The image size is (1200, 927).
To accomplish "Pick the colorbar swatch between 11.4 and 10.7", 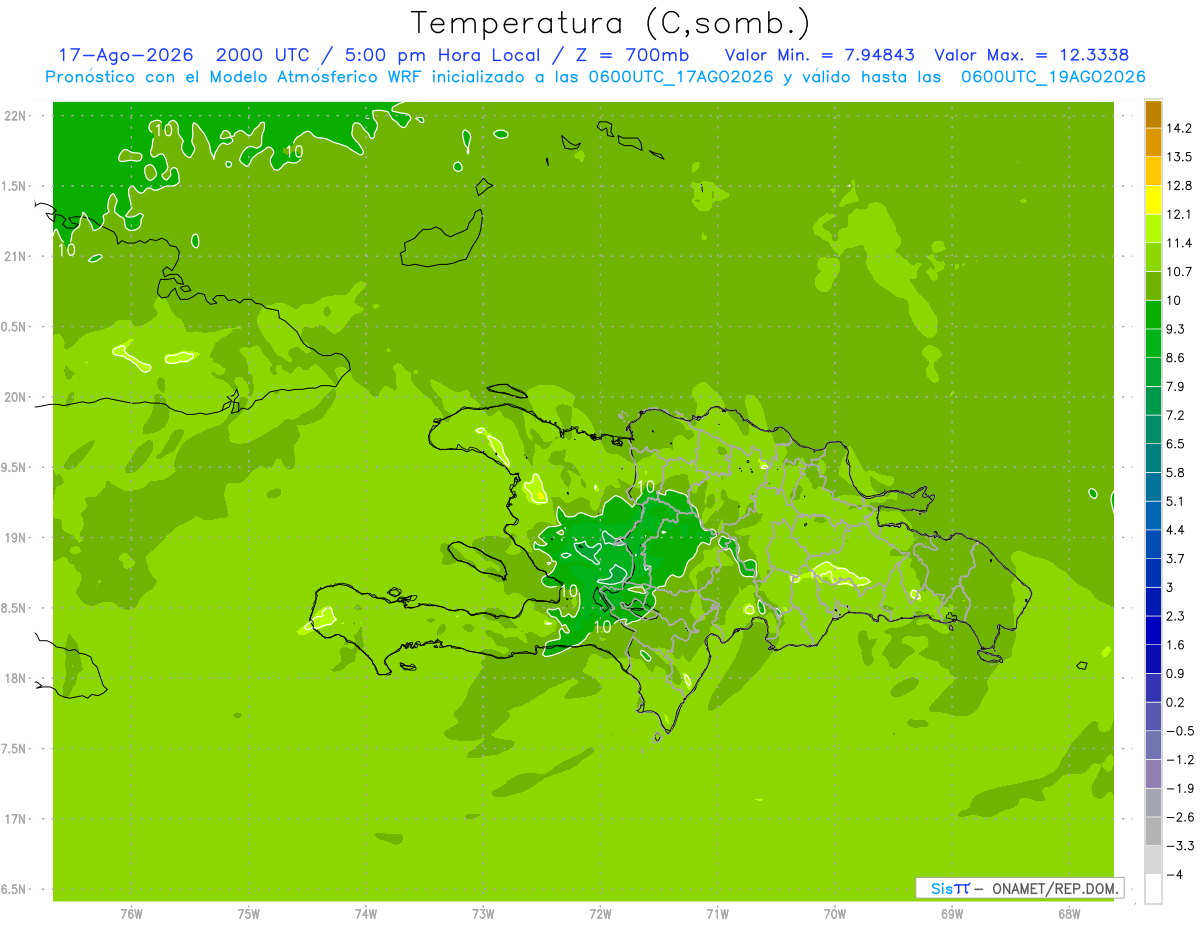I will tap(1153, 257).
